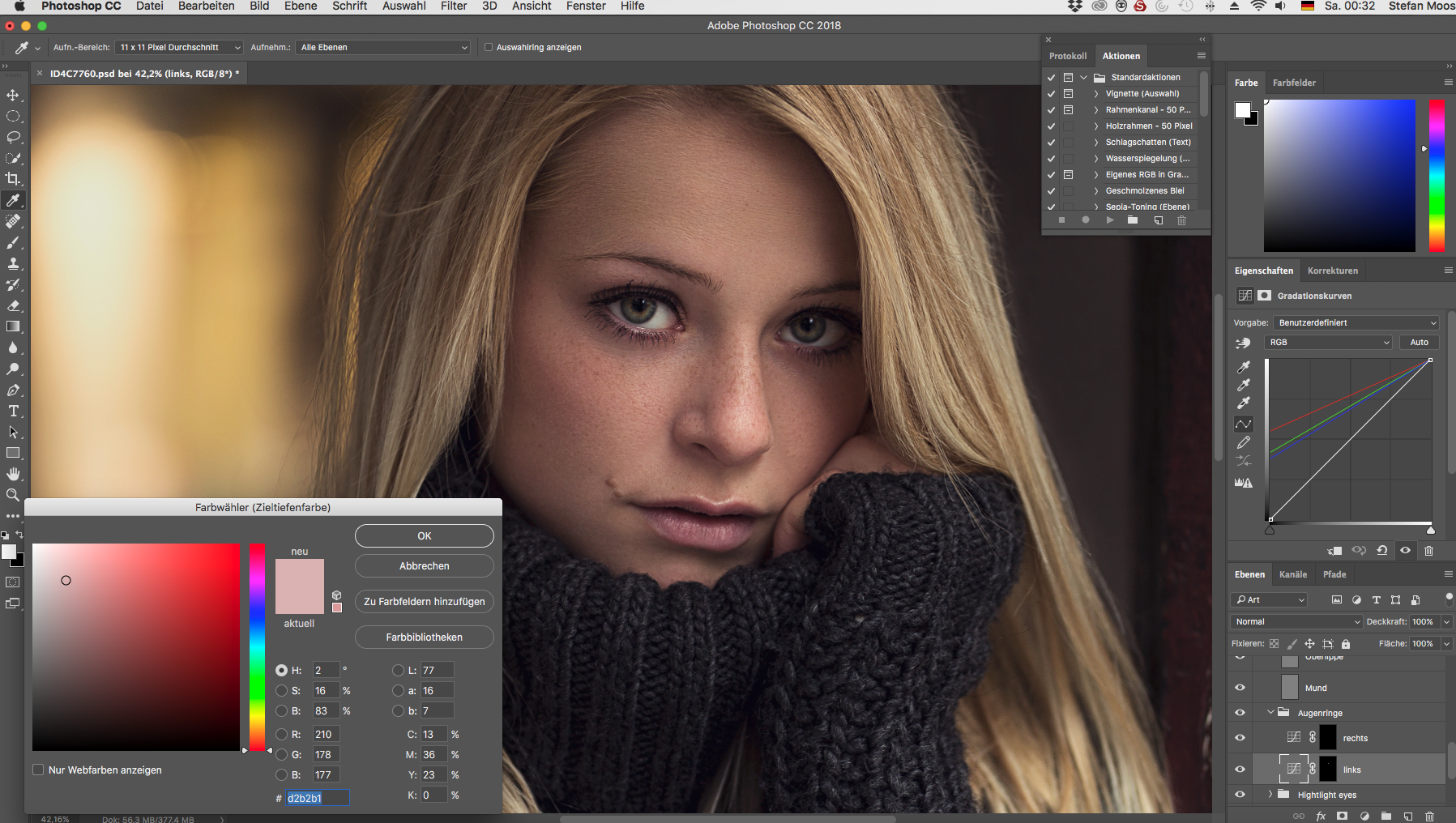Click the neu color preview swatch
Image resolution: width=1456 pixels, height=823 pixels.
(300, 573)
